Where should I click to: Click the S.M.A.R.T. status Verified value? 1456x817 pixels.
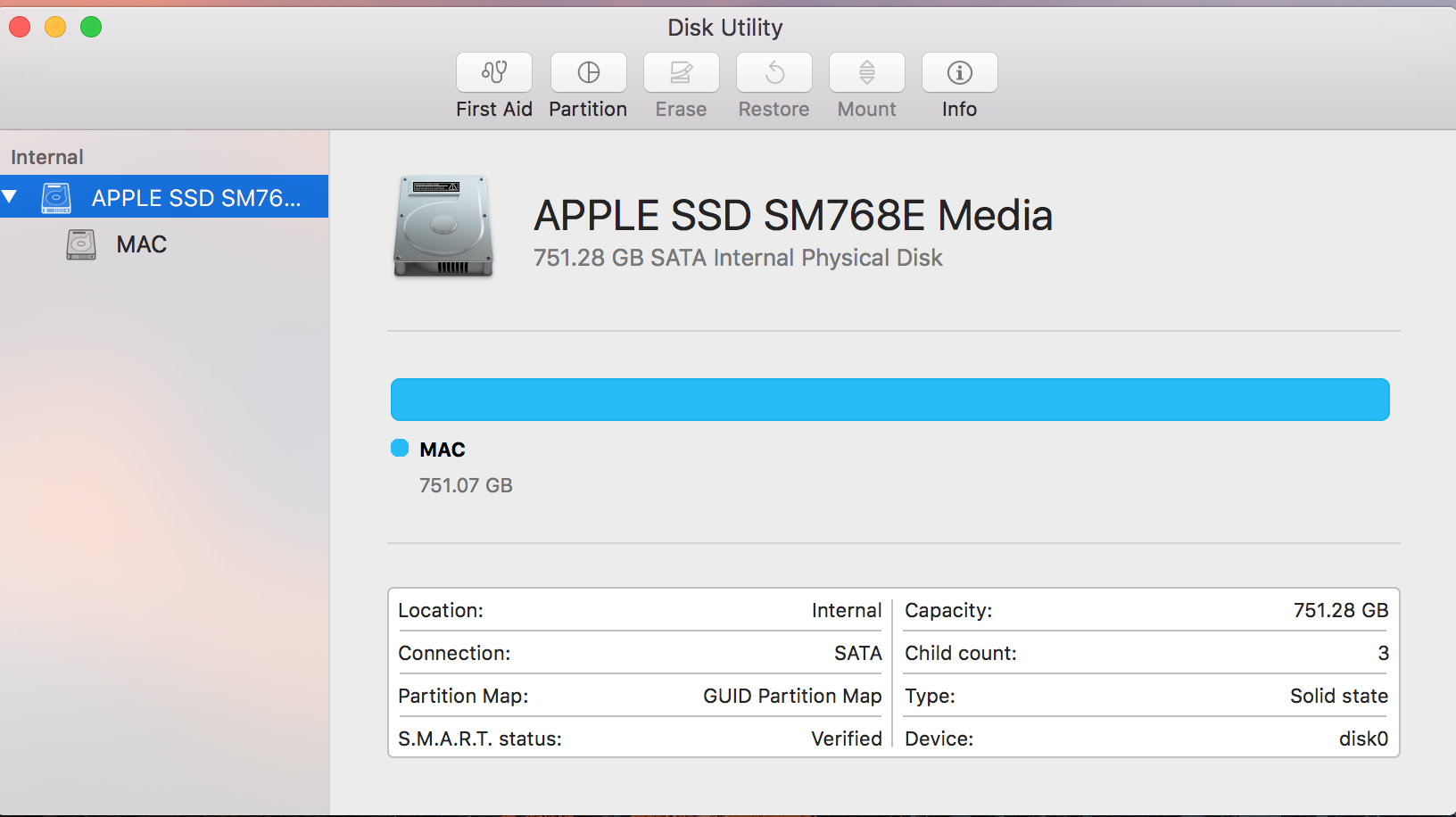pos(847,739)
